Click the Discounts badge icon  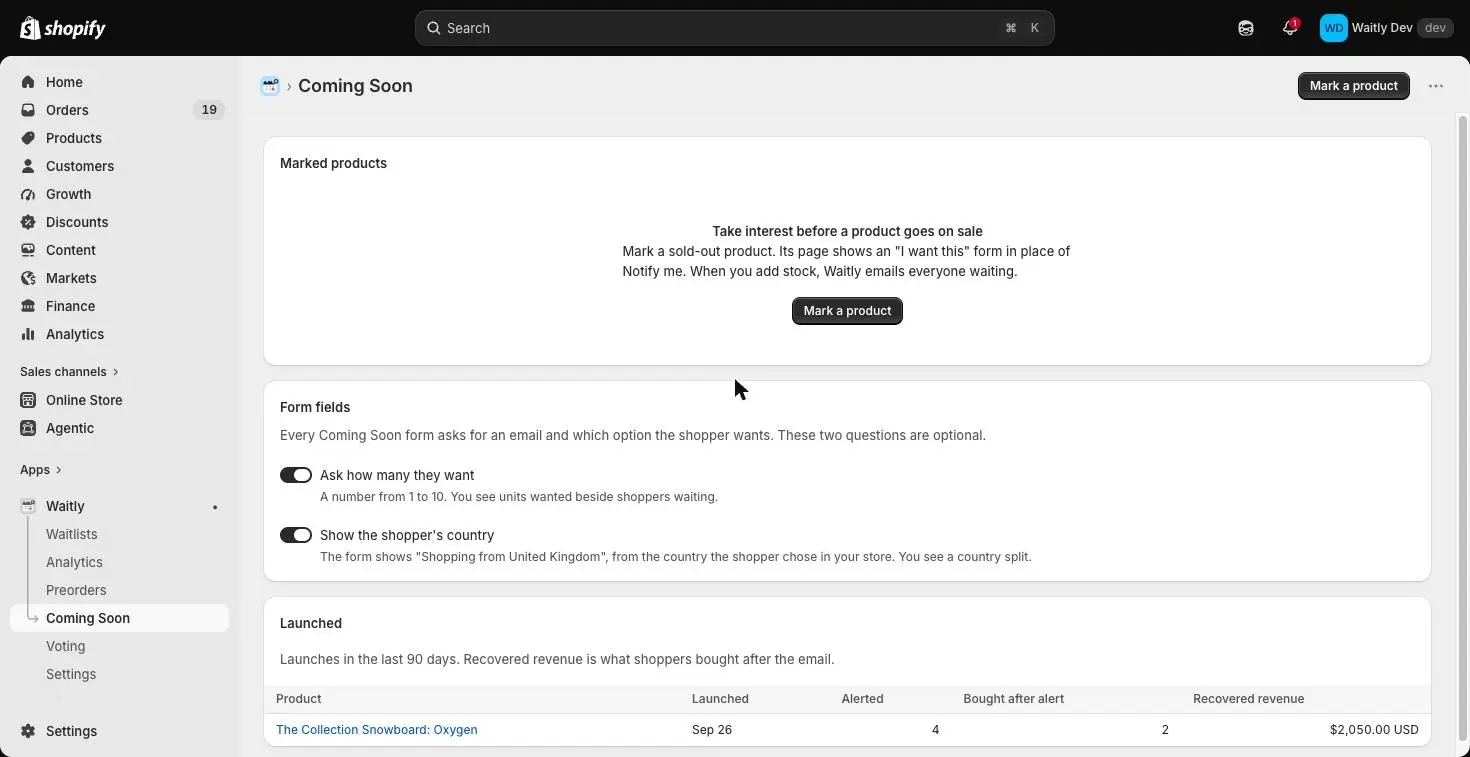pos(28,222)
